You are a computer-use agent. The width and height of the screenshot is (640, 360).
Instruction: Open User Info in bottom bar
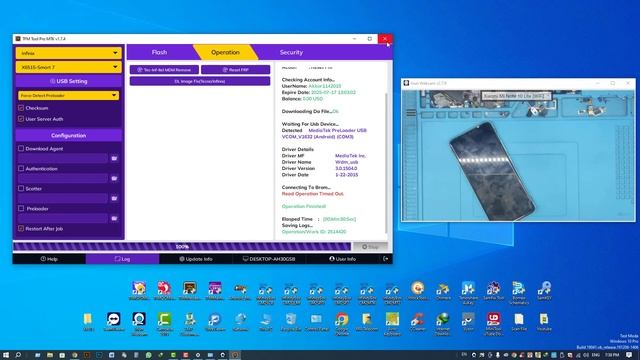click(x=342, y=259)
